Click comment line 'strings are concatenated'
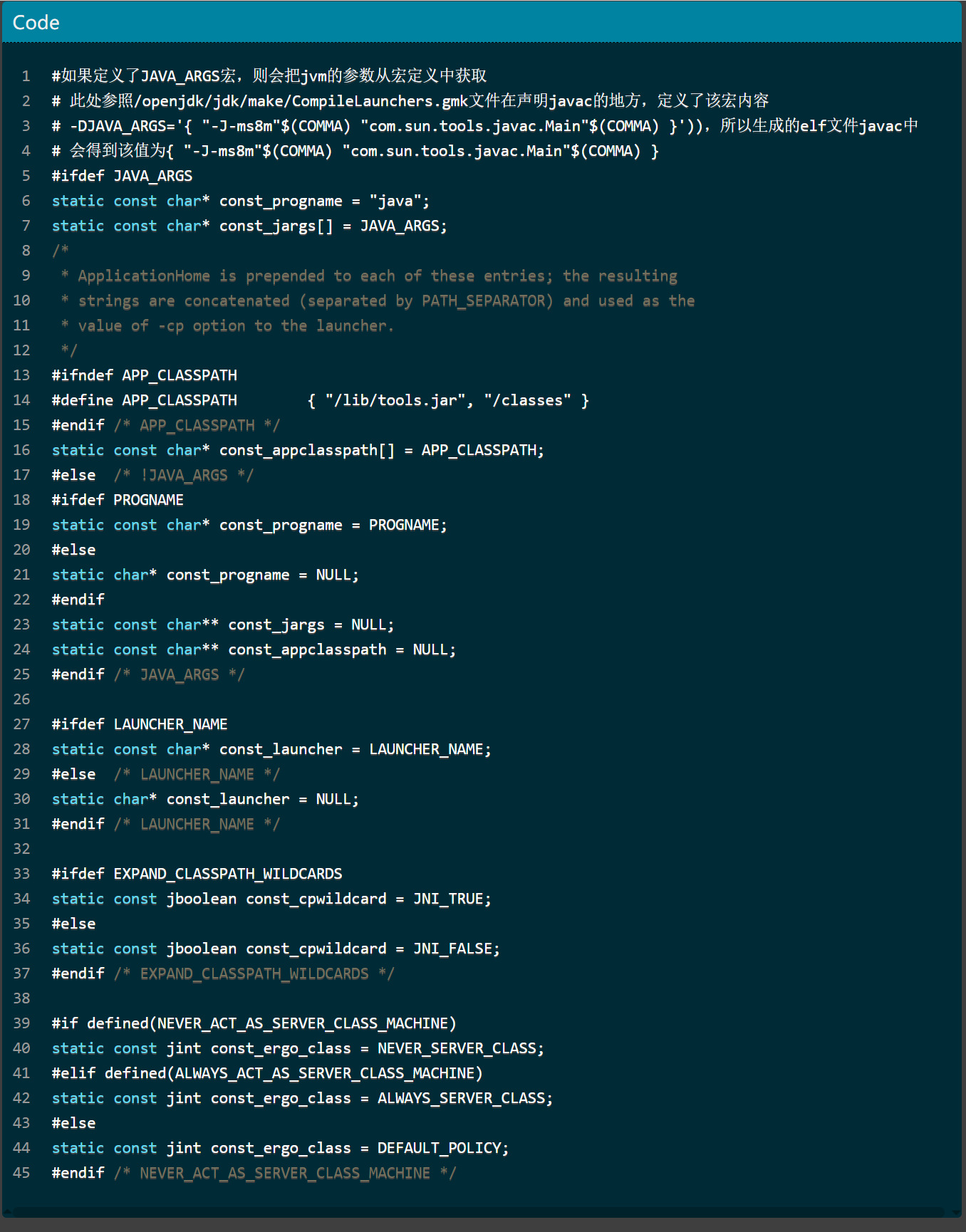The width and height of the screenshot is (966, 1232). point(378,301)
